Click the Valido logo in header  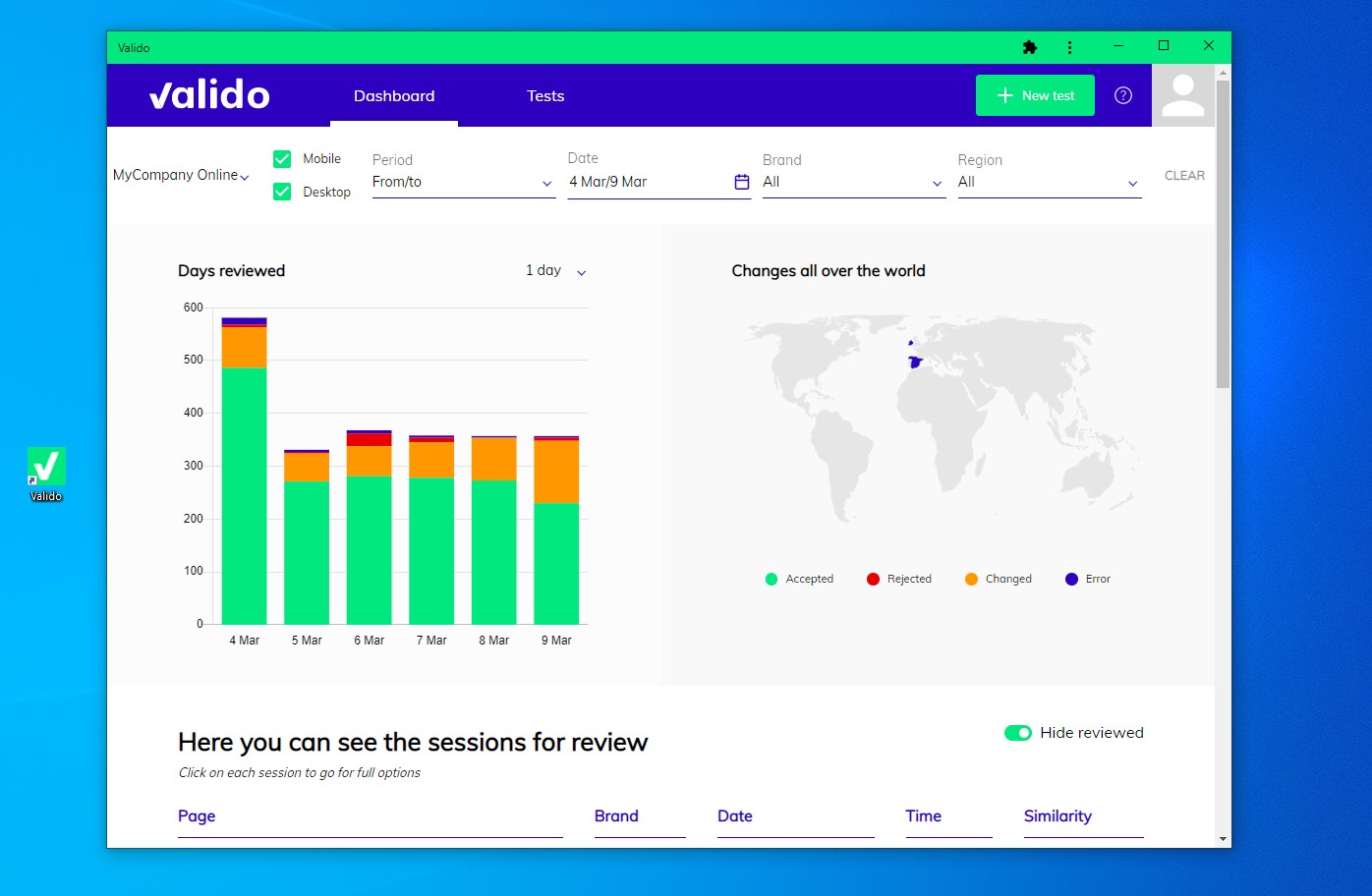pos(209,95)
